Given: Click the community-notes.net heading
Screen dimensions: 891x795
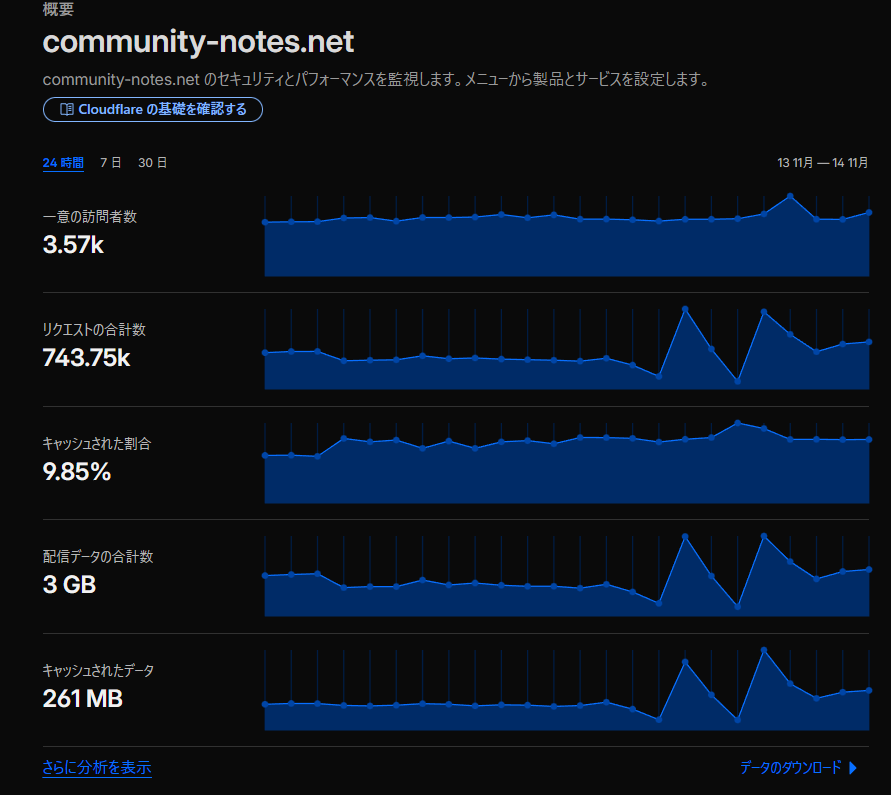Looking at the screenshot, I should (198, 43).
